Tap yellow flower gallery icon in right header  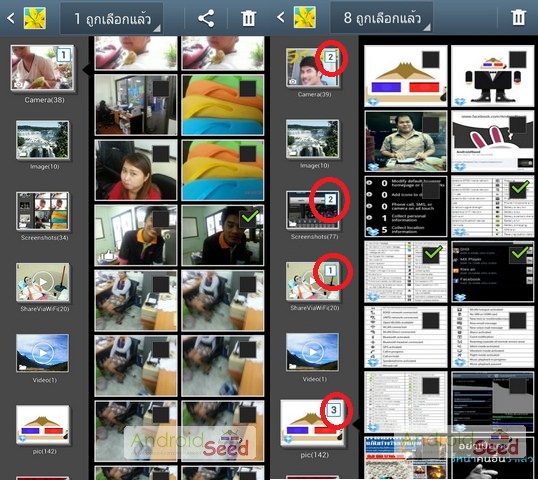[x=305, y=17]
